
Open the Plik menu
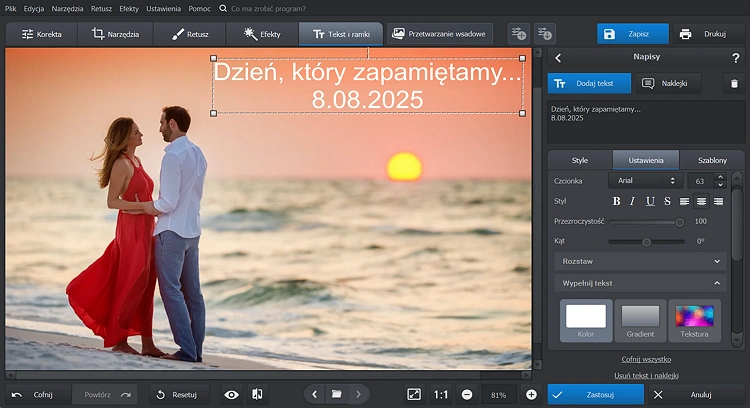tap(11, 9)
